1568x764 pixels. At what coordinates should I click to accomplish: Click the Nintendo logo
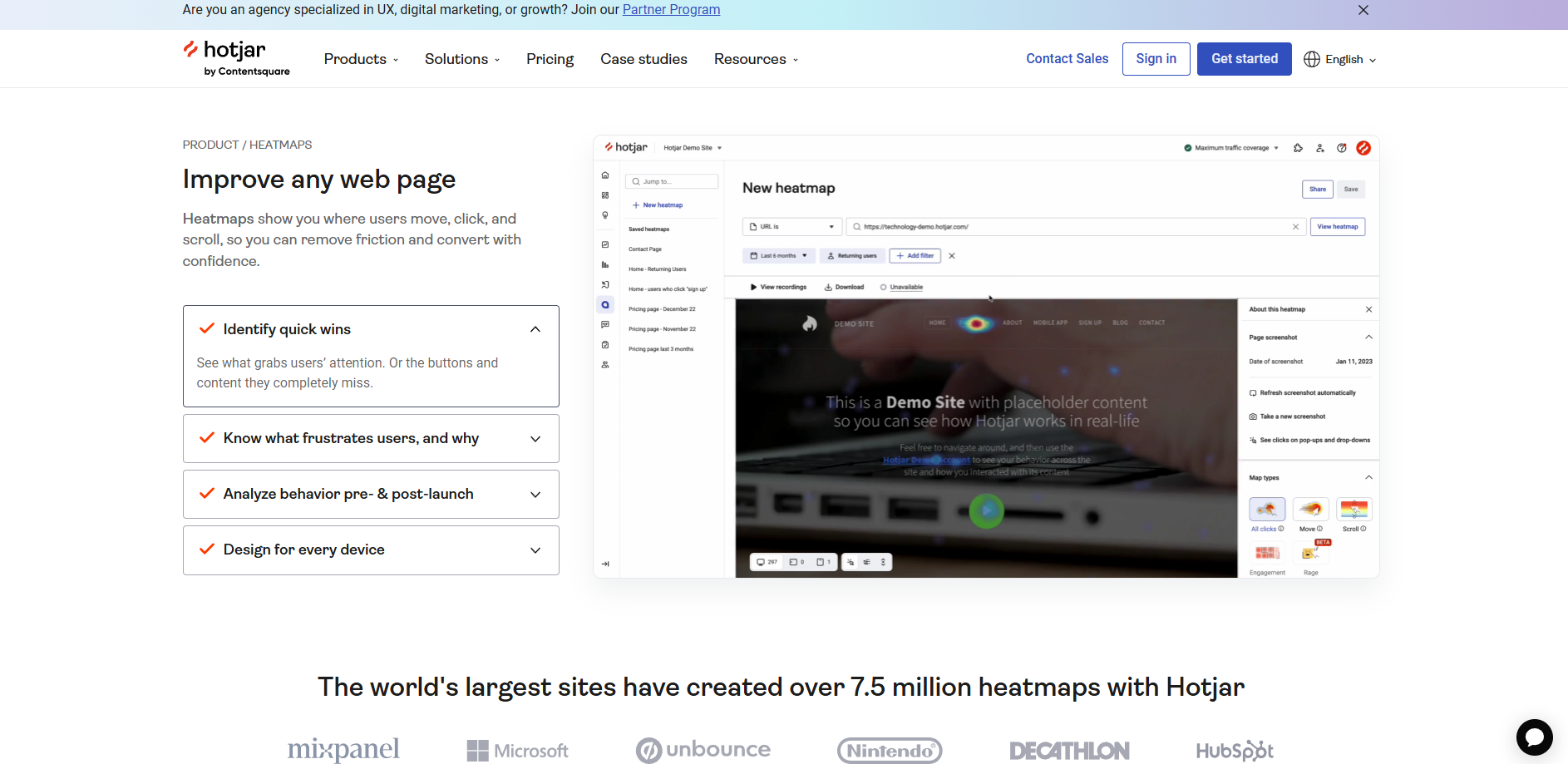[890, 751]
